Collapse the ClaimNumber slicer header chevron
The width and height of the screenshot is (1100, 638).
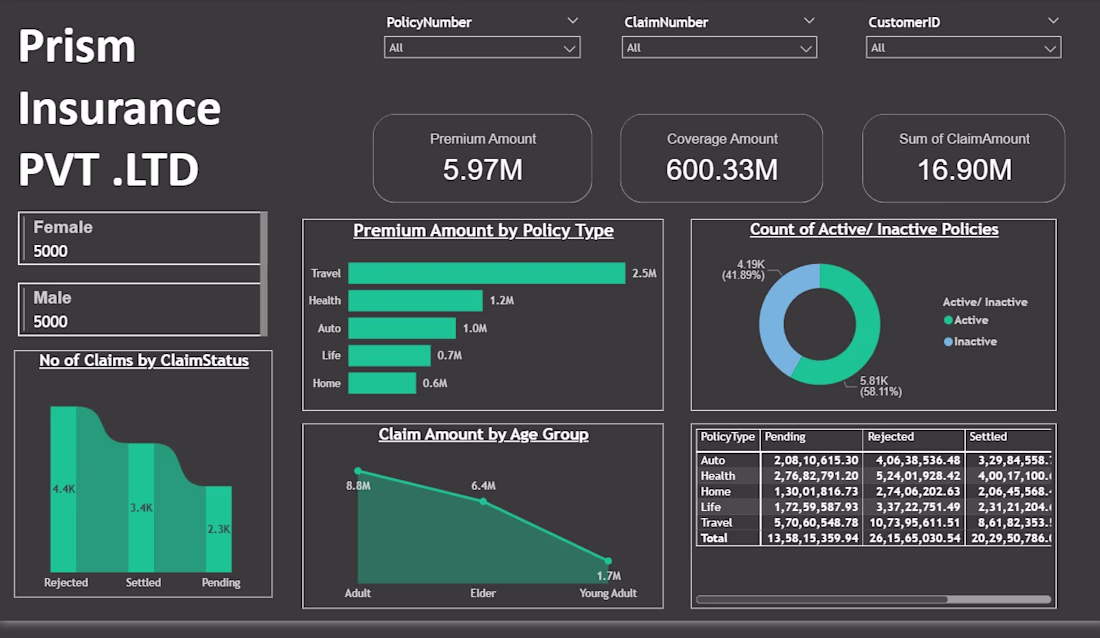[809, 21]
